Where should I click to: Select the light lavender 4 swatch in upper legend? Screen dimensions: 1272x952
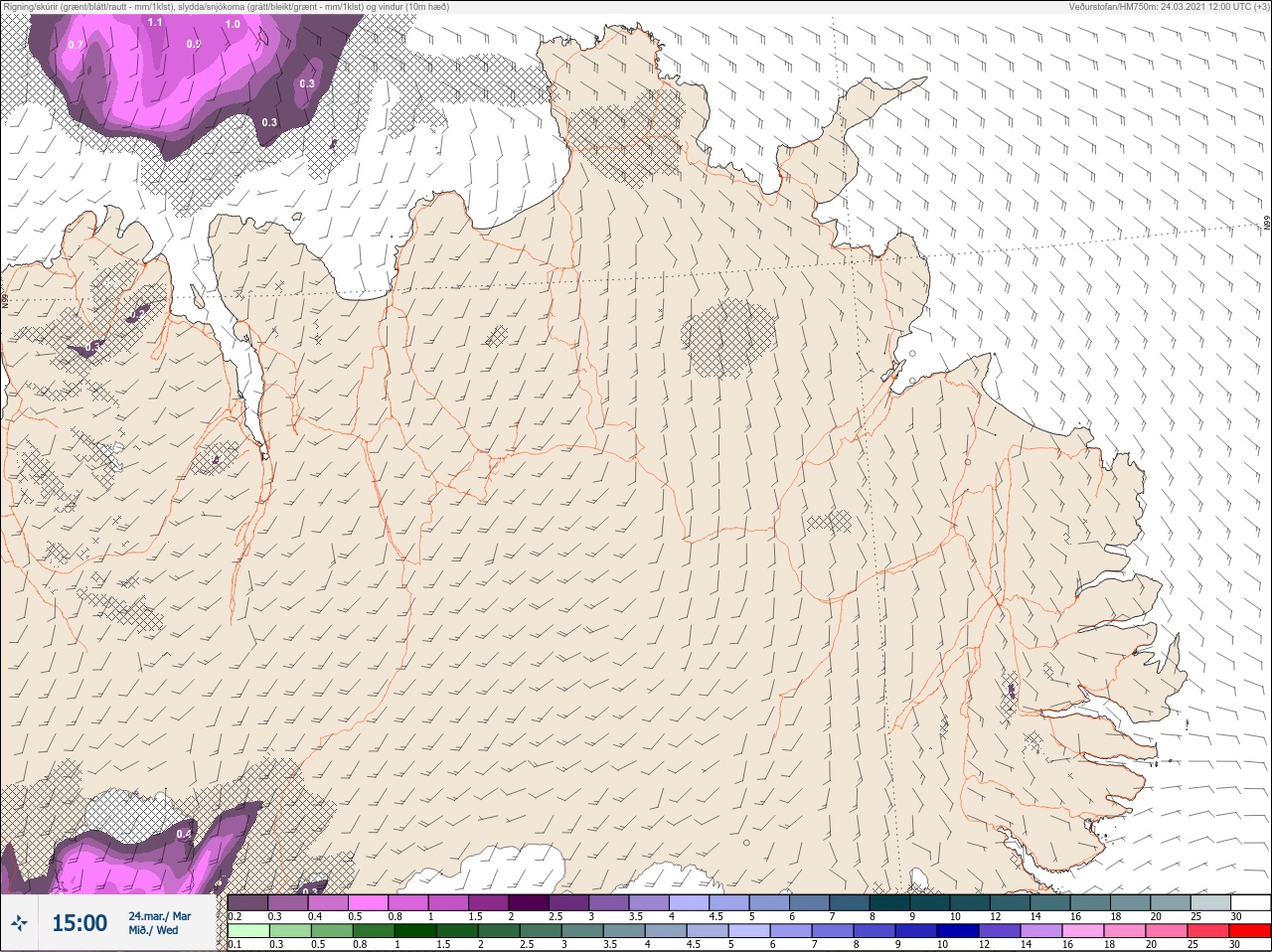689,902
